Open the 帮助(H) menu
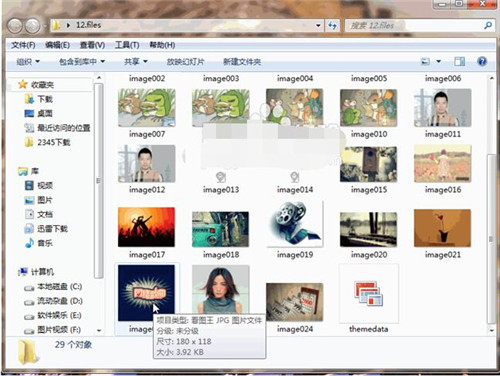500x376 pixels. click(162, 45)
